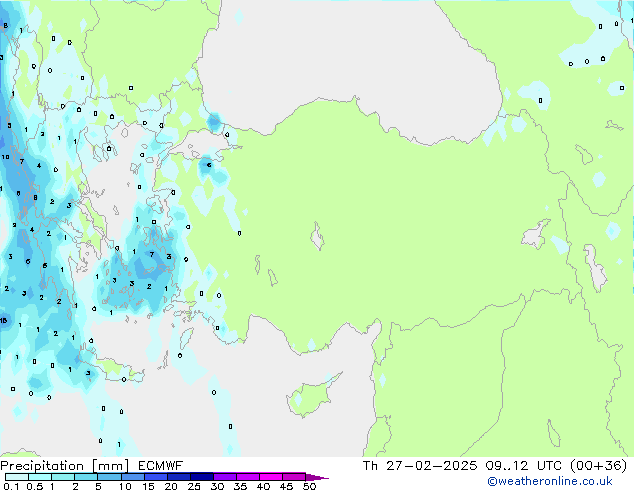The width and height of the screenshot is (634, 490).
Task: Select the 0.5–1 mm legend color swatch
Action: 40,477
